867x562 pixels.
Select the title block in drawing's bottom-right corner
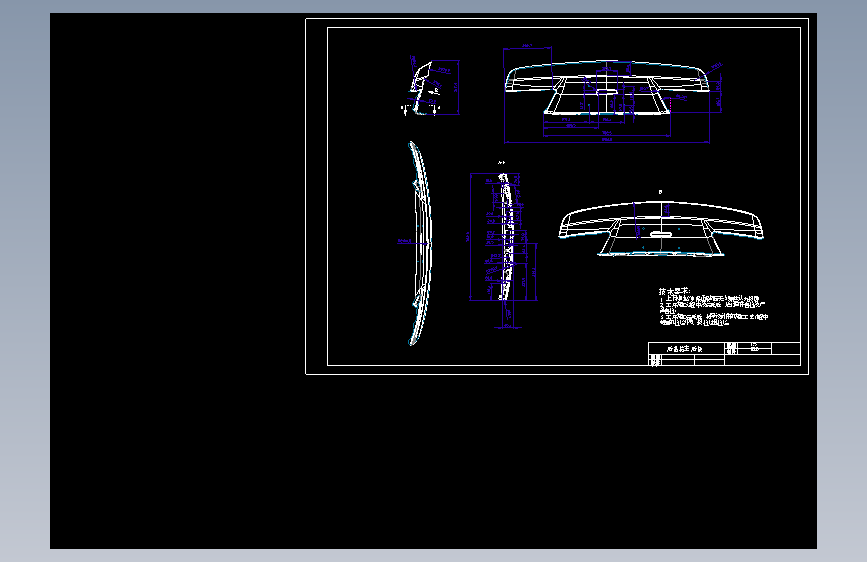[724, 354]
